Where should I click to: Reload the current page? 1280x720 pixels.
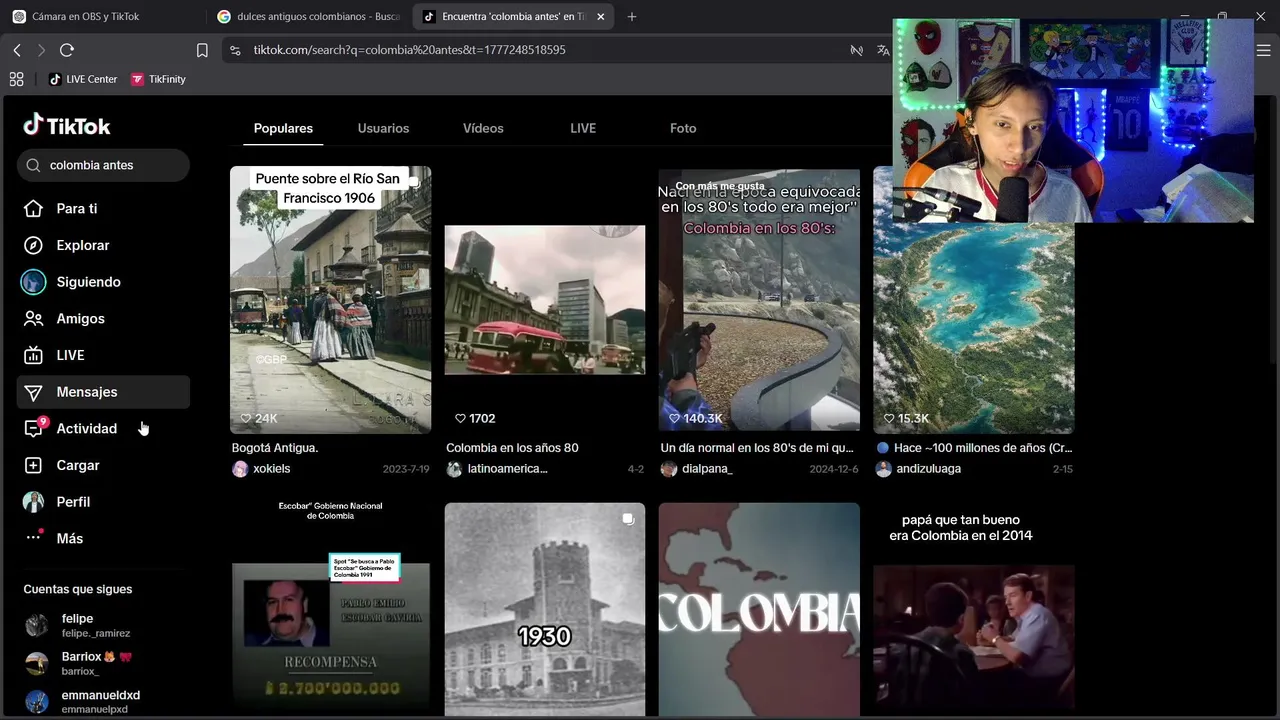click(x=67, y=50)
